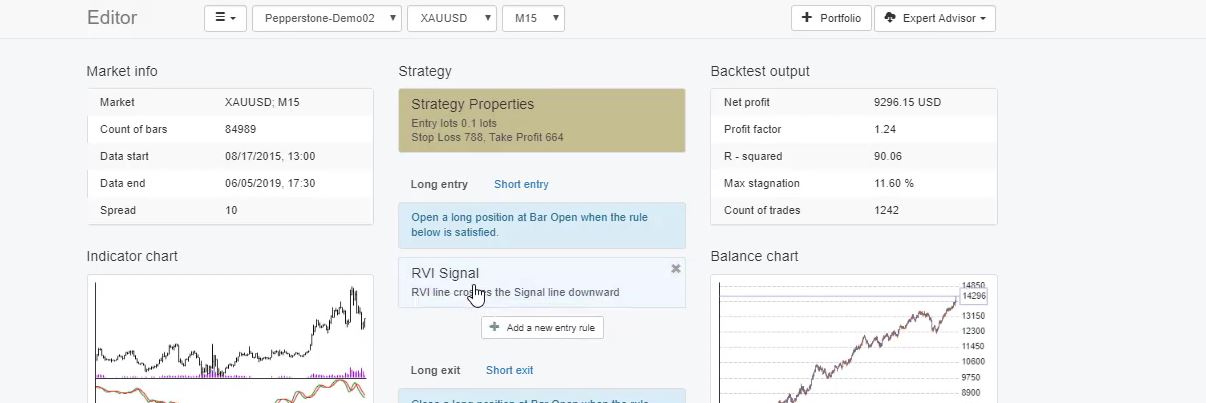1206x403 pixels.
Task: Open the Strategy Properties panel
Action: [x=541, y=120]
